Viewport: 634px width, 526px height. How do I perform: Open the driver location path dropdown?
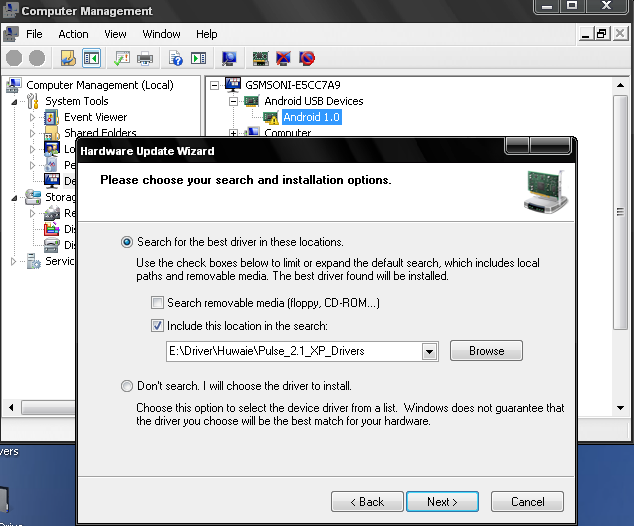point(430,351)
